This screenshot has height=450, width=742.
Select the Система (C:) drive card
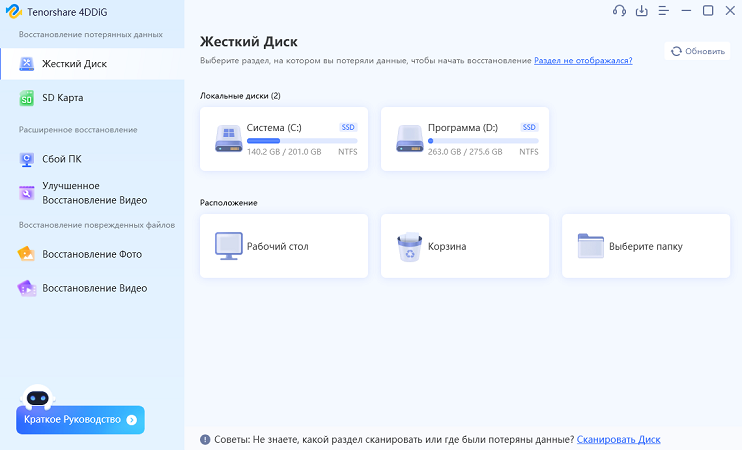point(284,139)
